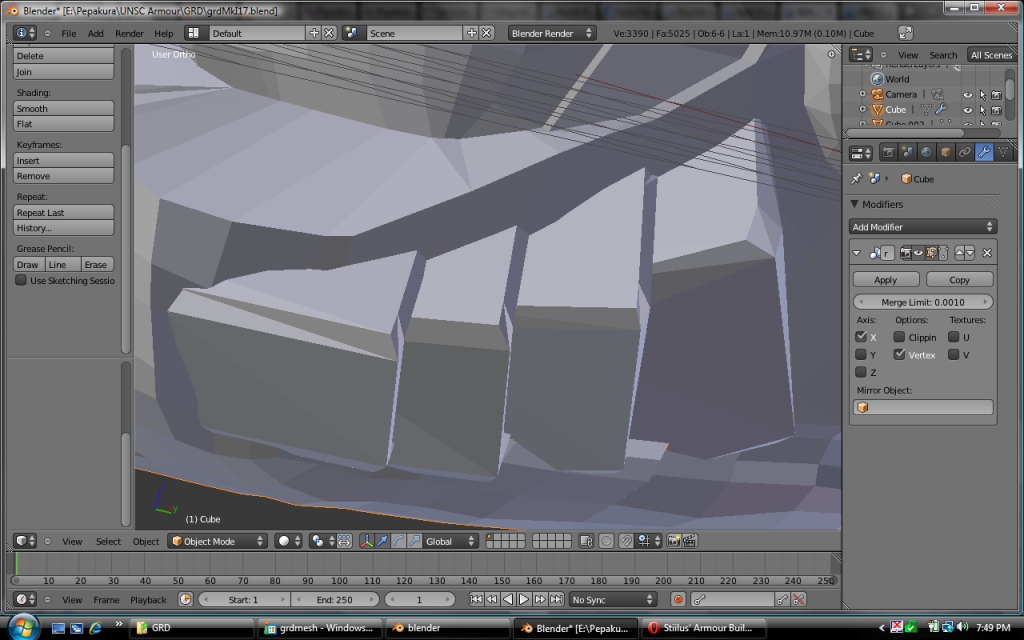Enable the Y axis mirror checkbox
1024x640 pixels.
[x=861, y=355]
